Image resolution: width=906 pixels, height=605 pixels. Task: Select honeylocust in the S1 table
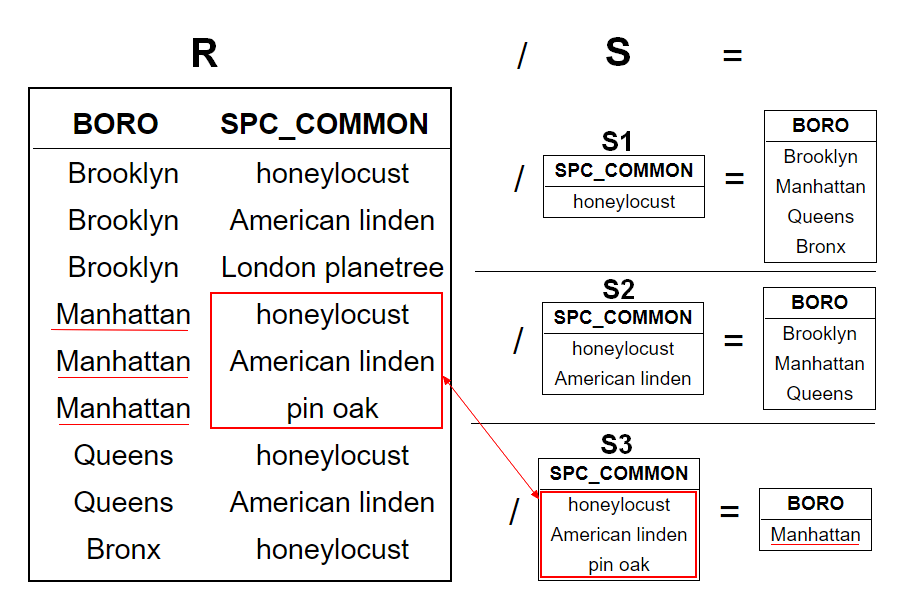coord(624,202)
